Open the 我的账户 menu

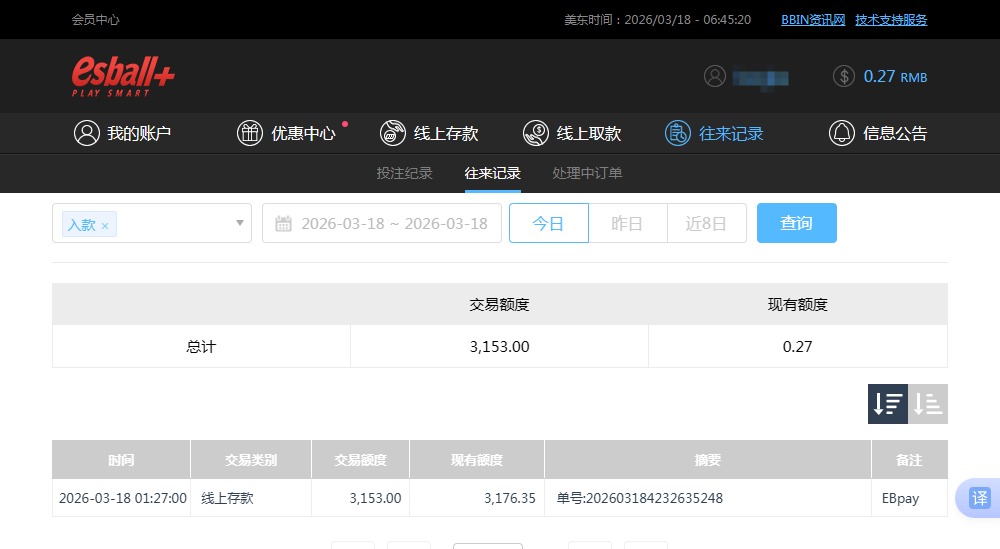pos(122,133)
